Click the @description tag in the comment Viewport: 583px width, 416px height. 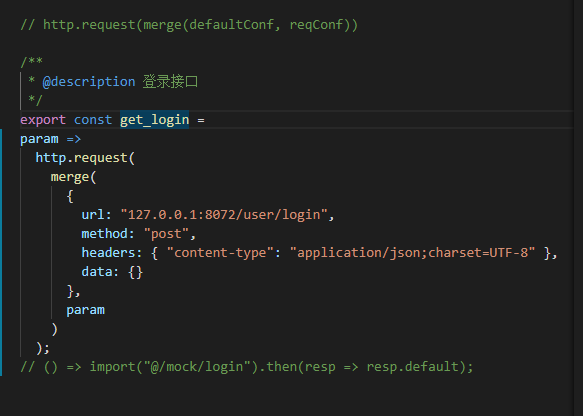pos(89,82)
